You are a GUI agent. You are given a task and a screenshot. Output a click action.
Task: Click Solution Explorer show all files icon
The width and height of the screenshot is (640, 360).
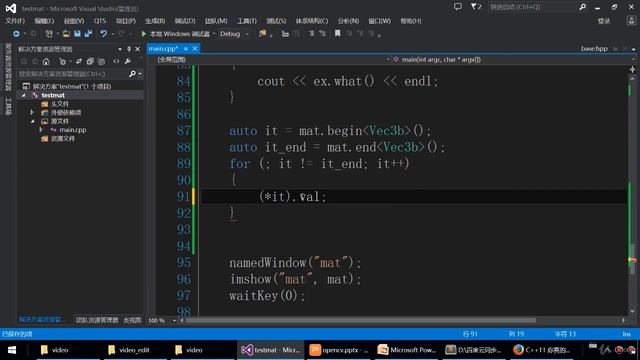(101, 62)
